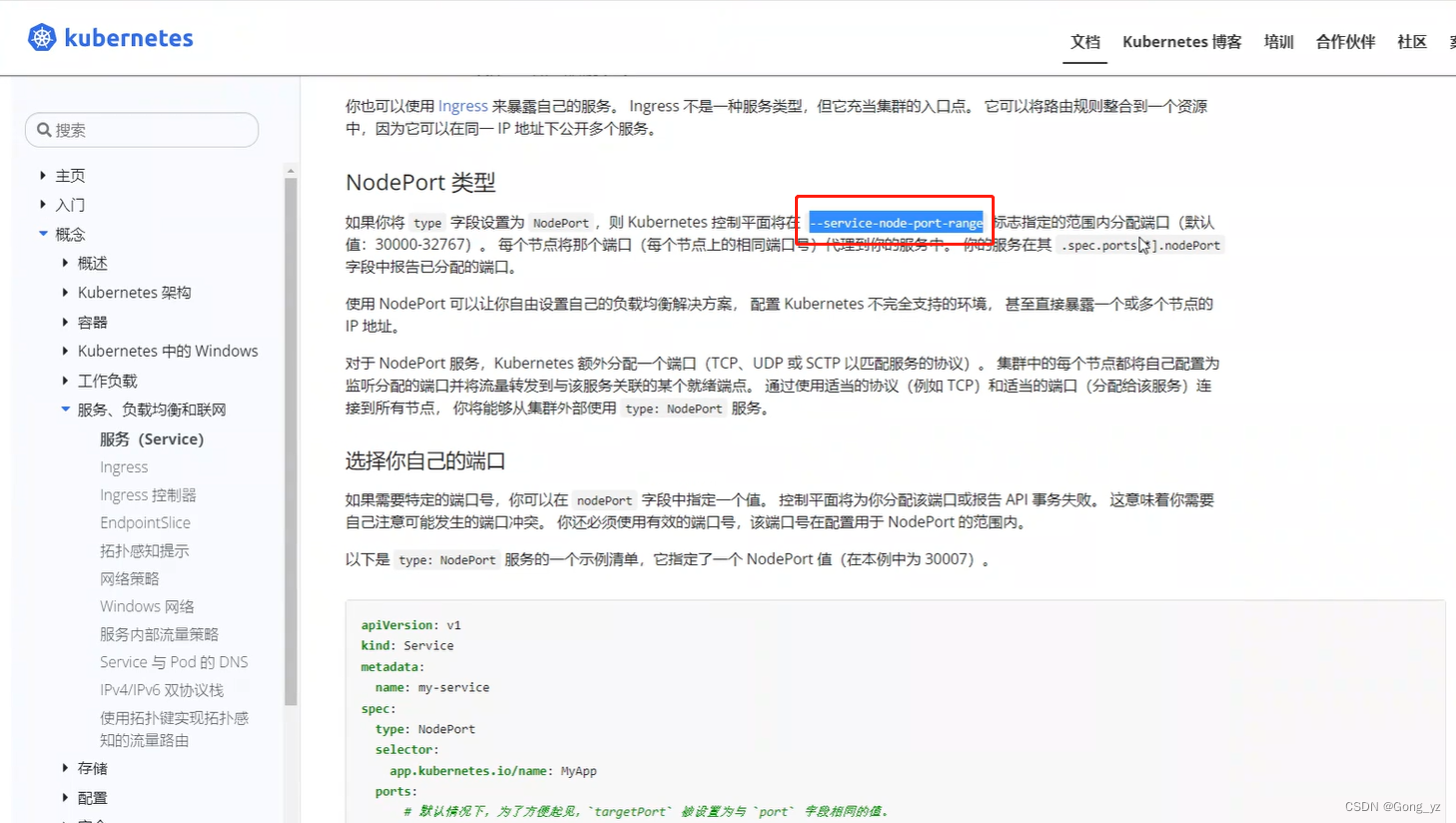Open the 容器 sidebar entry
1456x823 pixels.
(92, 322)
